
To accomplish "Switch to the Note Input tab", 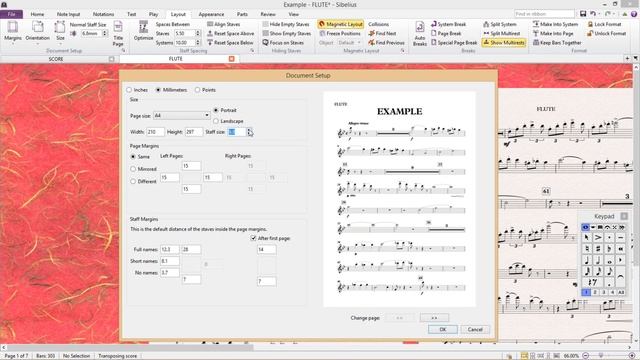I will pos(68,14).
